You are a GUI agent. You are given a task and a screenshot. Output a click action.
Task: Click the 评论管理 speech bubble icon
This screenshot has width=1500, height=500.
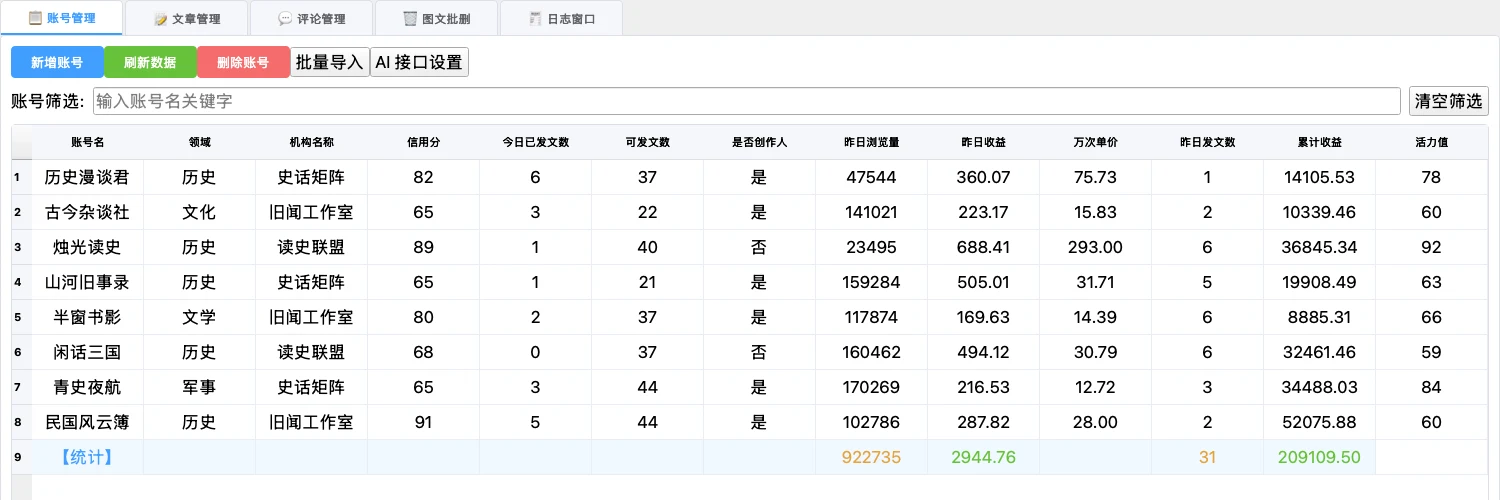click(285, 19)
